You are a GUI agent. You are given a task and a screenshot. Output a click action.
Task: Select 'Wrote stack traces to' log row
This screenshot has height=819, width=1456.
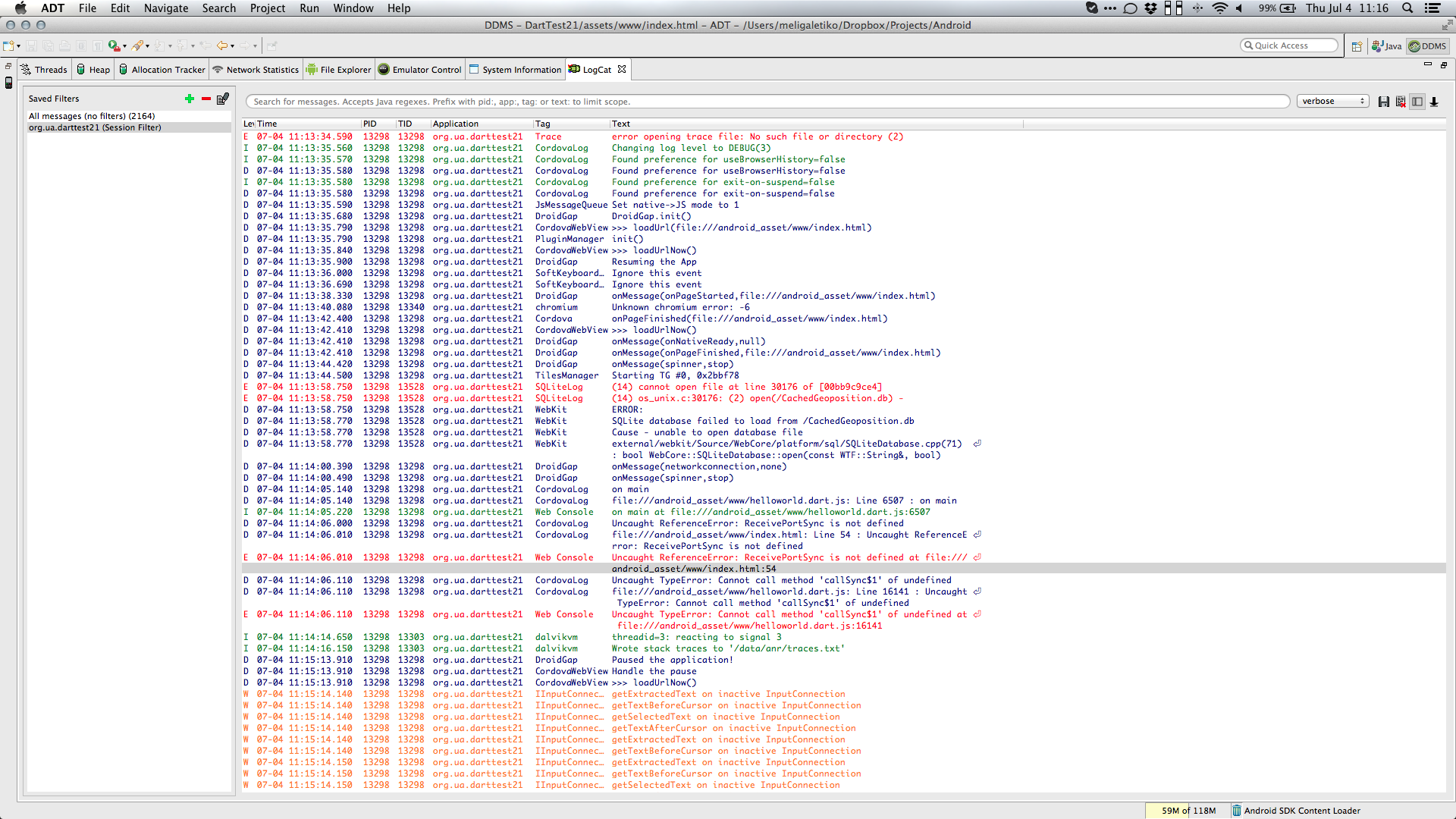coord(843,649)
